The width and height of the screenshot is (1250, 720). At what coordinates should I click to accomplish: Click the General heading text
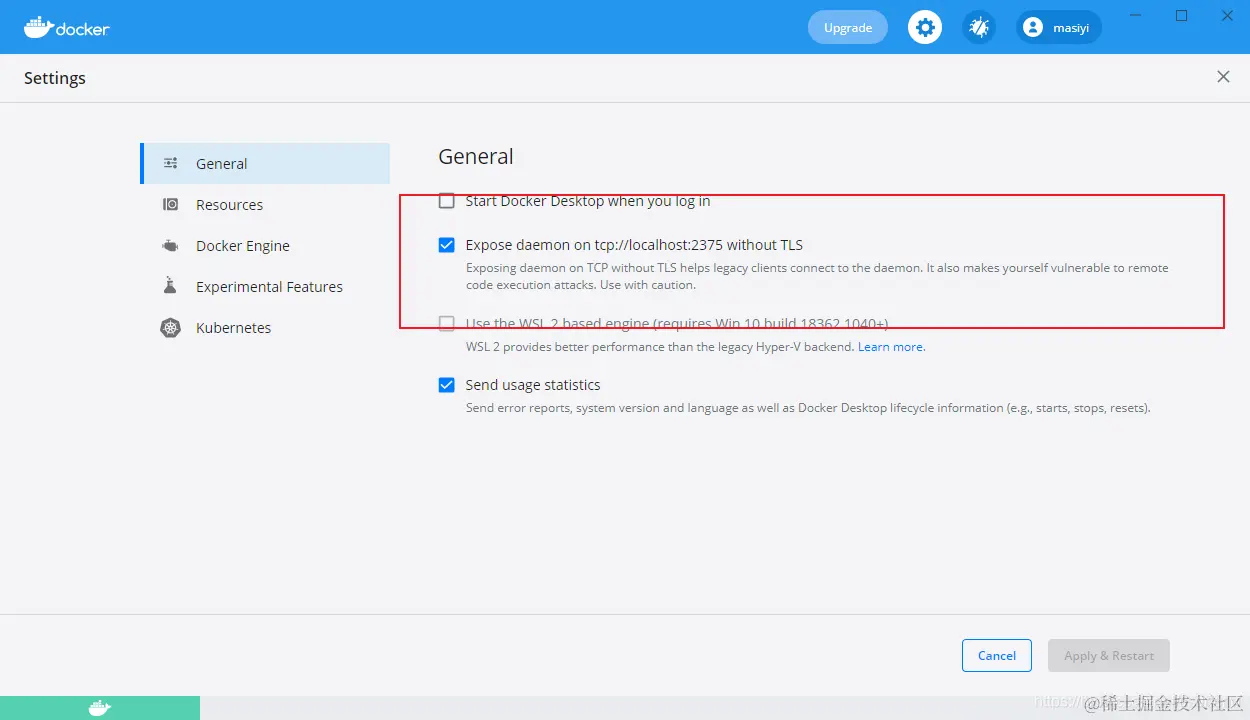pos(476,157)
